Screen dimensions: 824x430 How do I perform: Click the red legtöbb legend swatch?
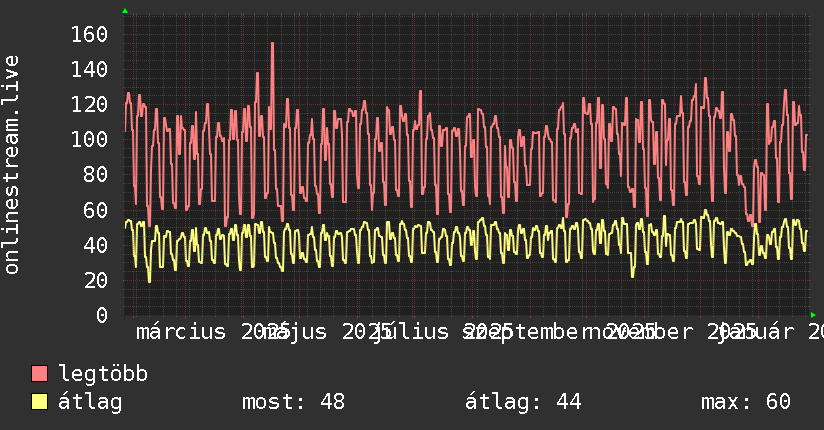tap(39, 374)
